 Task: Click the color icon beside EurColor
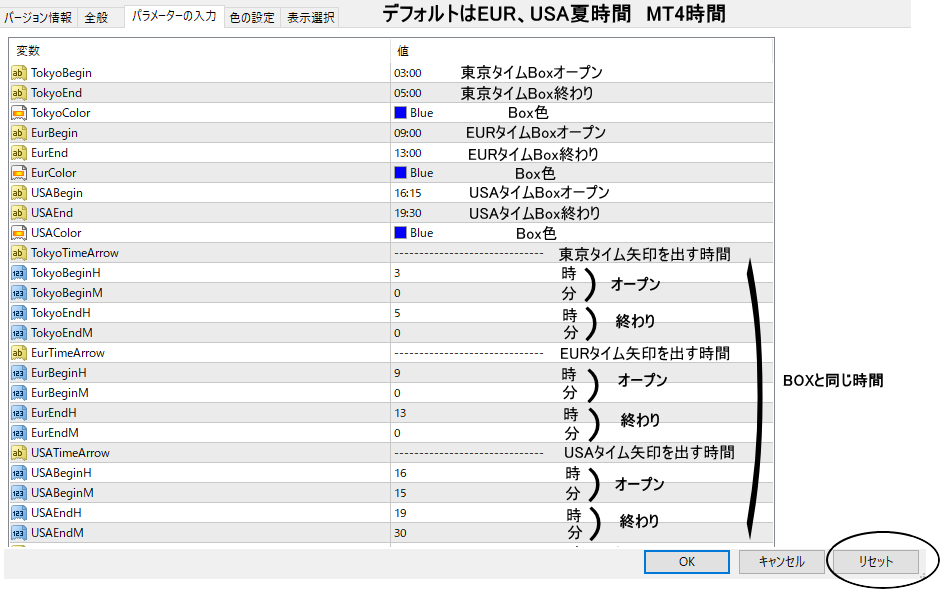[18, 173]
